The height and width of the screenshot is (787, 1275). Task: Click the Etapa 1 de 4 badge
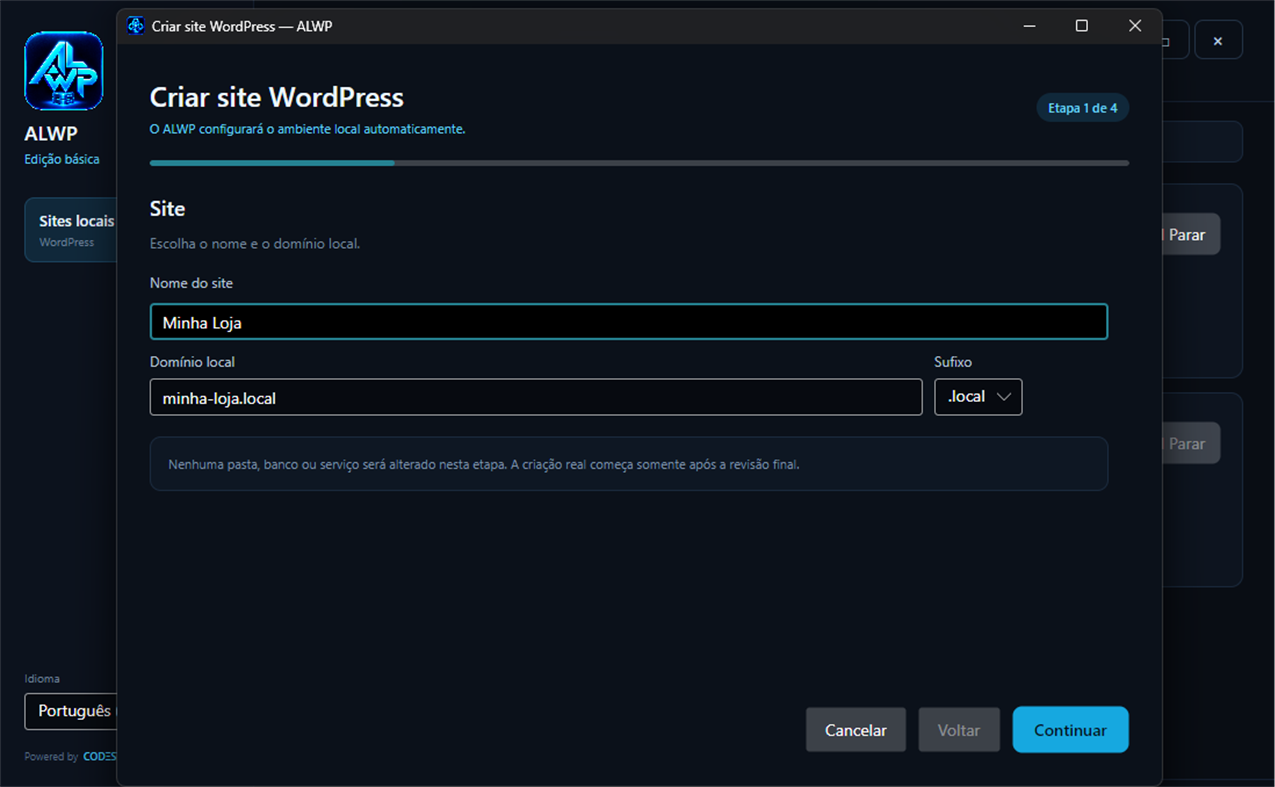pyautogui.click(x=1083, y=108)
